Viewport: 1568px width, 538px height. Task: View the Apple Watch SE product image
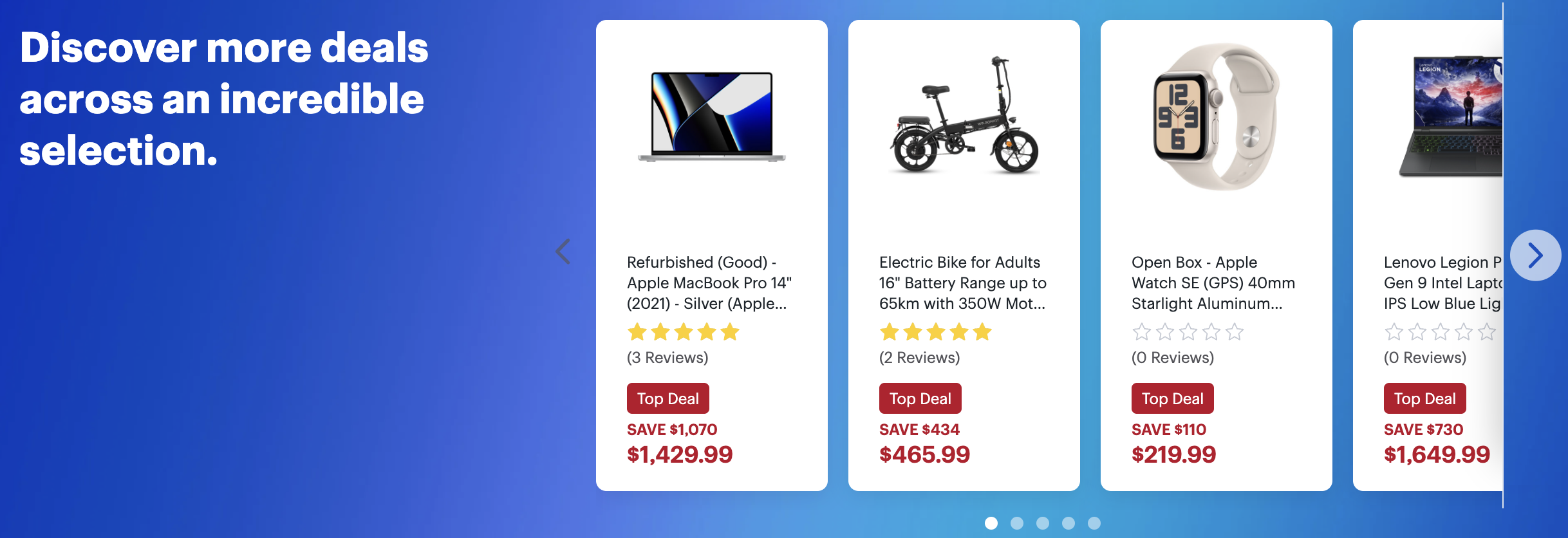click(x=1216, y=116)
